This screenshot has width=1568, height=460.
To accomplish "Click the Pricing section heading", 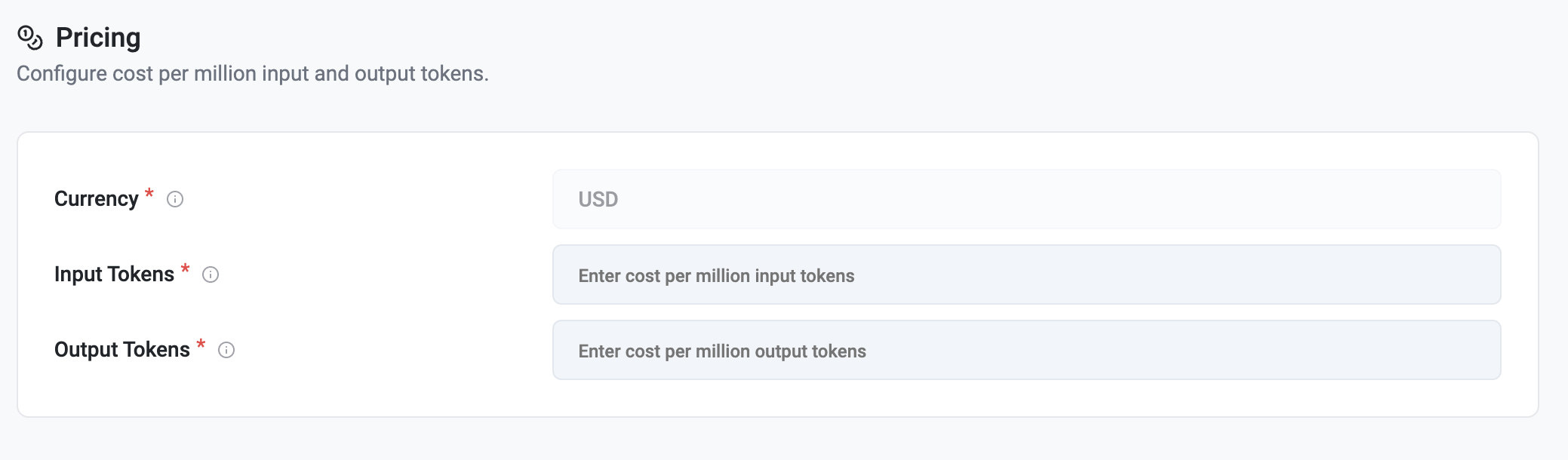I will [98, 38].
